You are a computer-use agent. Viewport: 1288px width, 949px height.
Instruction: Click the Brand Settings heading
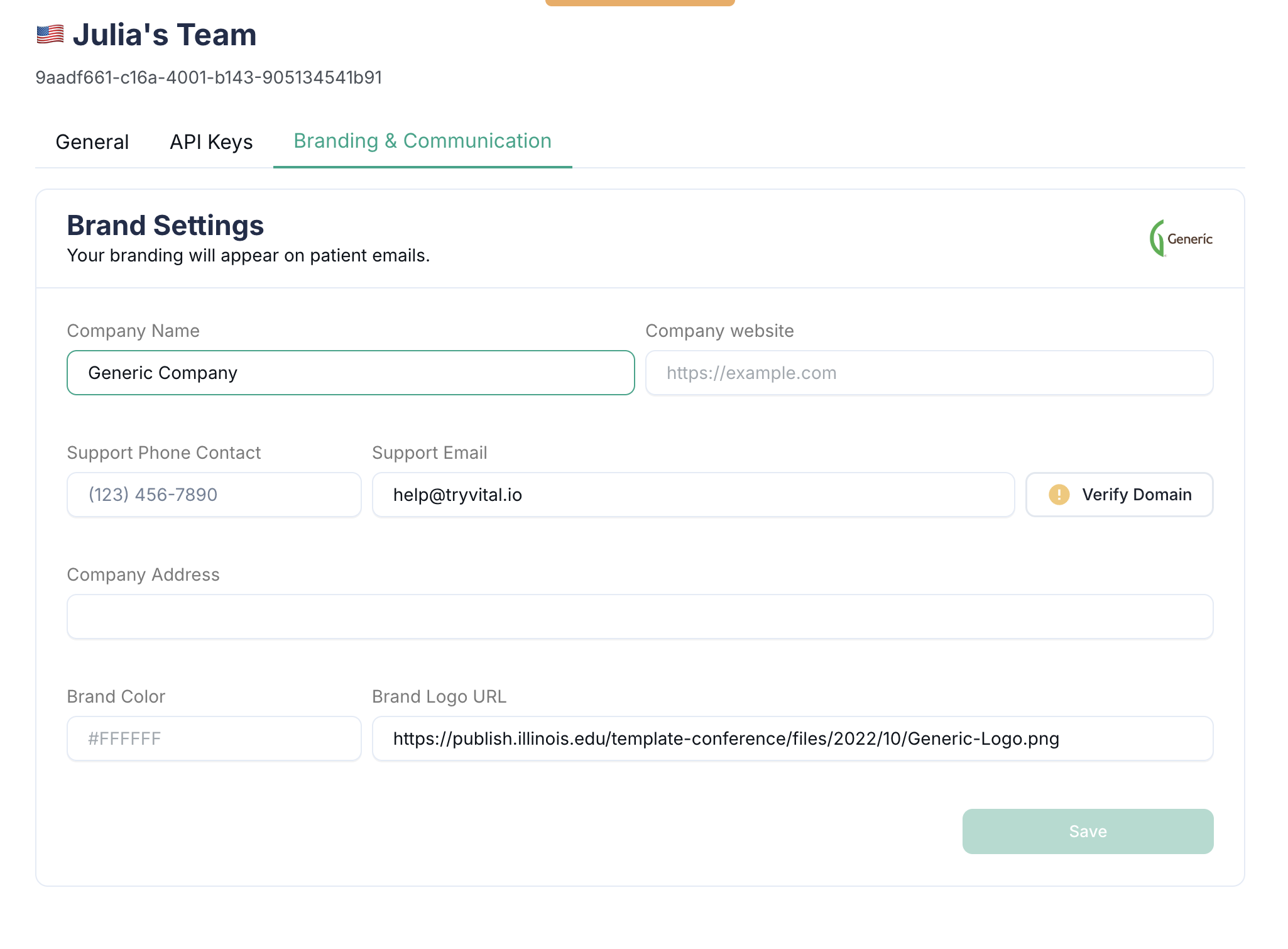pos(165,226)
